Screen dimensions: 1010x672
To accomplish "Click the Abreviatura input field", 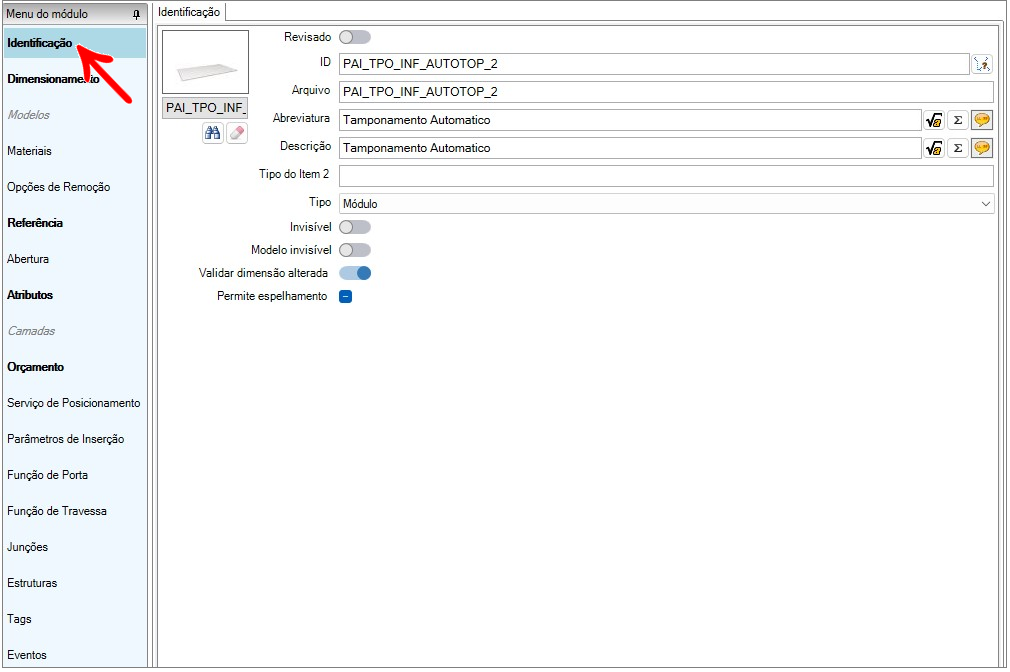I will pos(630,120).
